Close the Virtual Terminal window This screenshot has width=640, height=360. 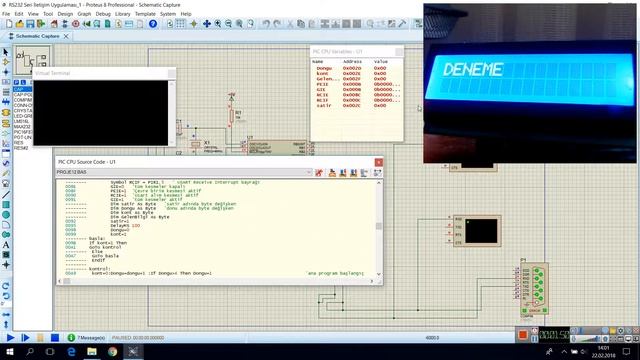click(x=171, y=73)
